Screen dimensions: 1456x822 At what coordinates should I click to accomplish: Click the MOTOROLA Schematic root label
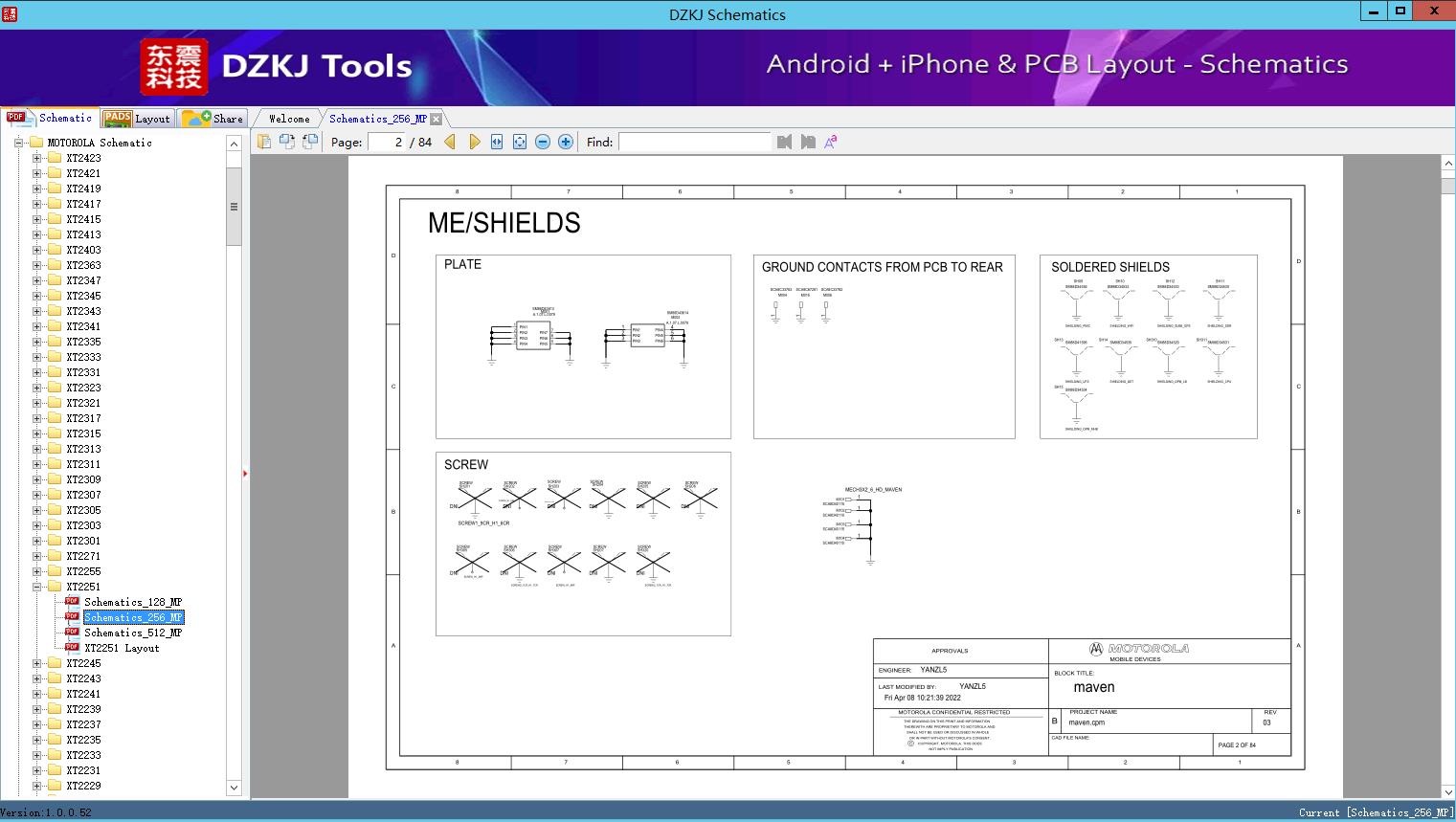coord(100,143)
